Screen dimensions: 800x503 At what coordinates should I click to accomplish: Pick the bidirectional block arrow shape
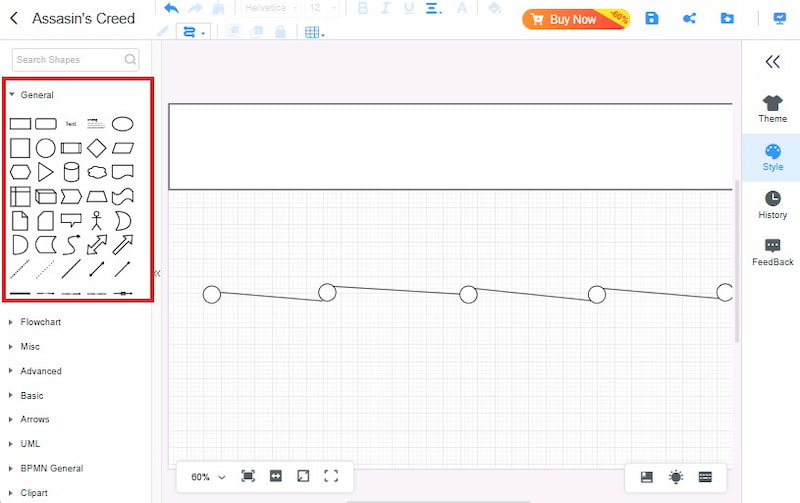[97, 245]
